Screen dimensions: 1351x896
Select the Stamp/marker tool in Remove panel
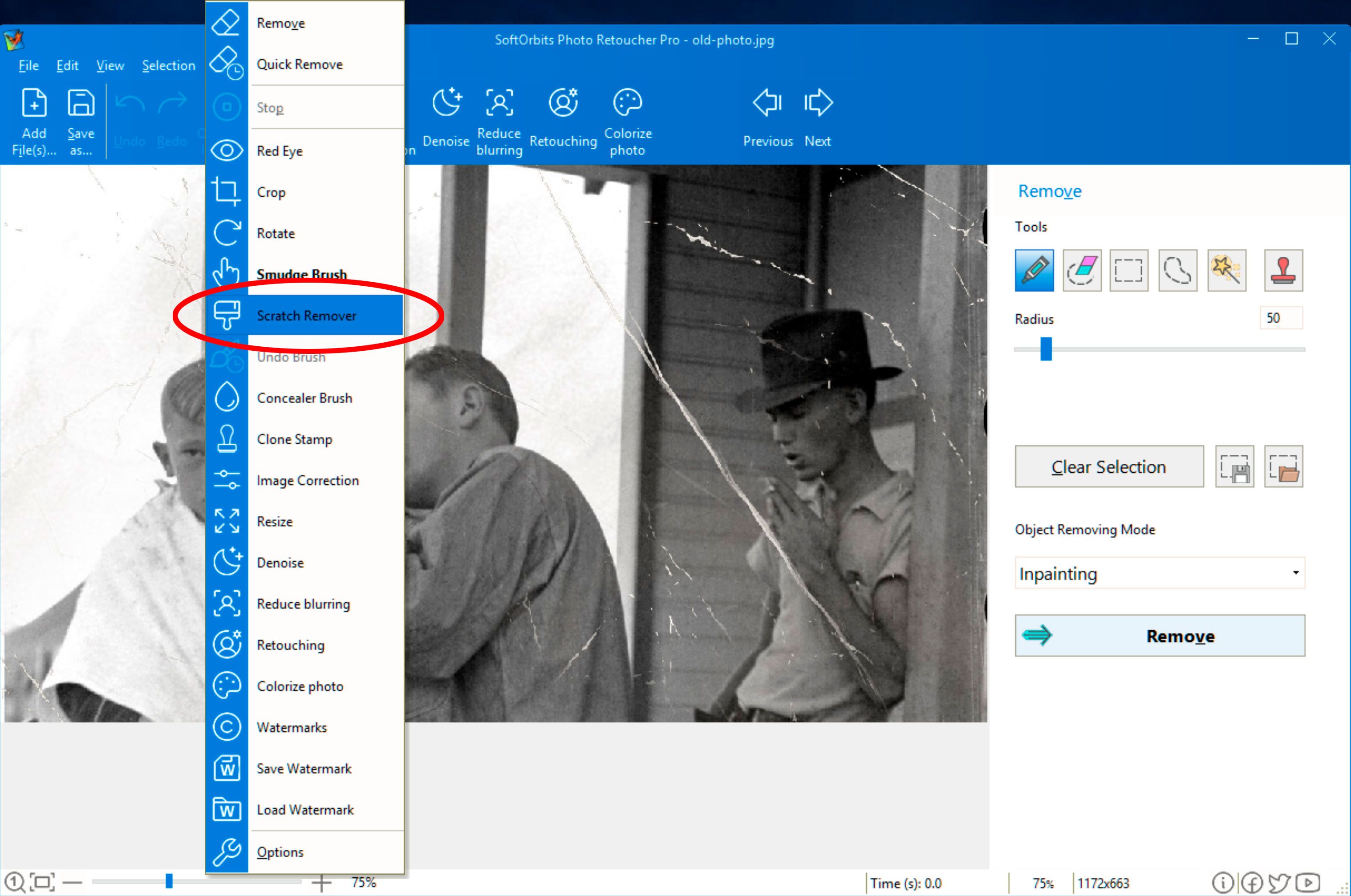(x=1283, y=271)
